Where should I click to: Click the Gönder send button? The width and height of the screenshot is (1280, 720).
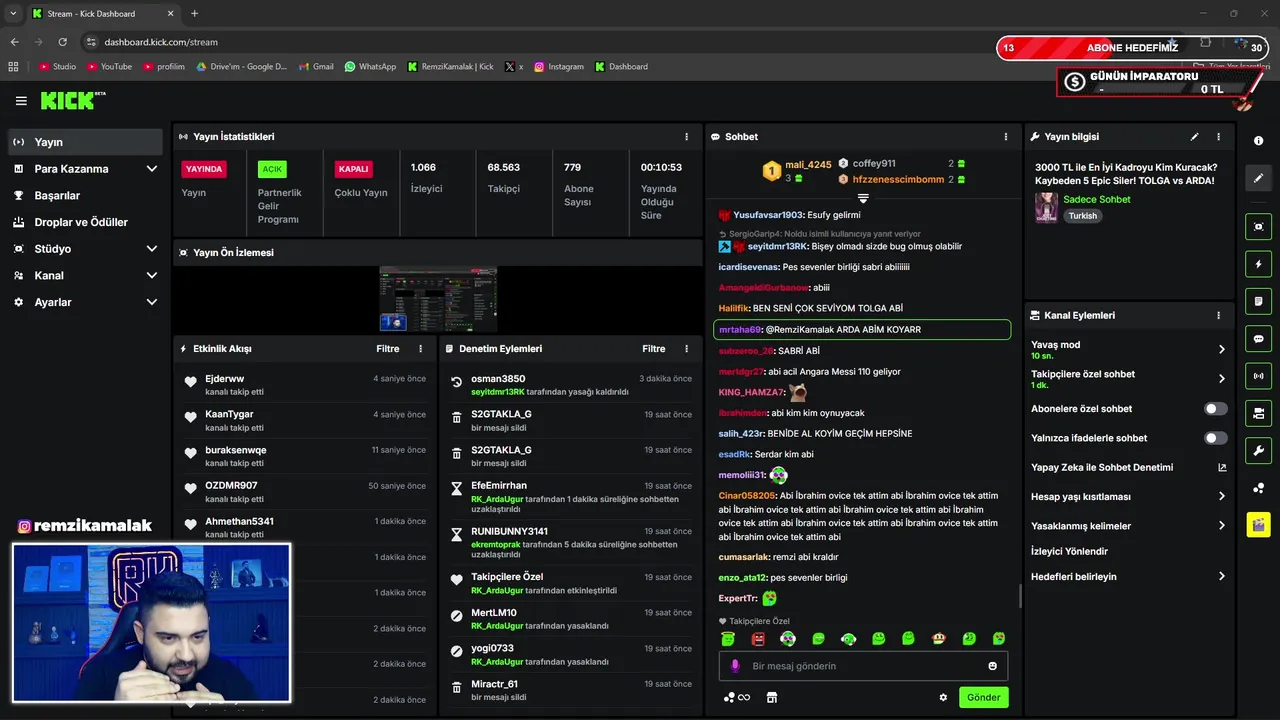click(983, 698)
